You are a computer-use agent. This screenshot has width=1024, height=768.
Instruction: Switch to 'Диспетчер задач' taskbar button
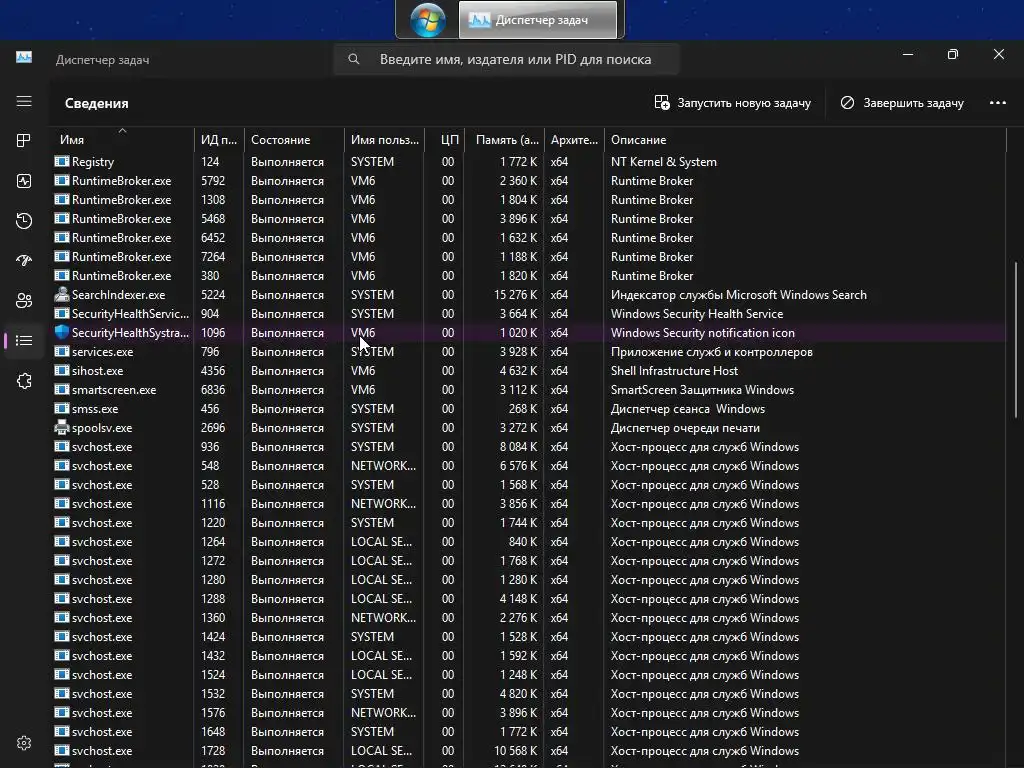[x=537, y=20]
